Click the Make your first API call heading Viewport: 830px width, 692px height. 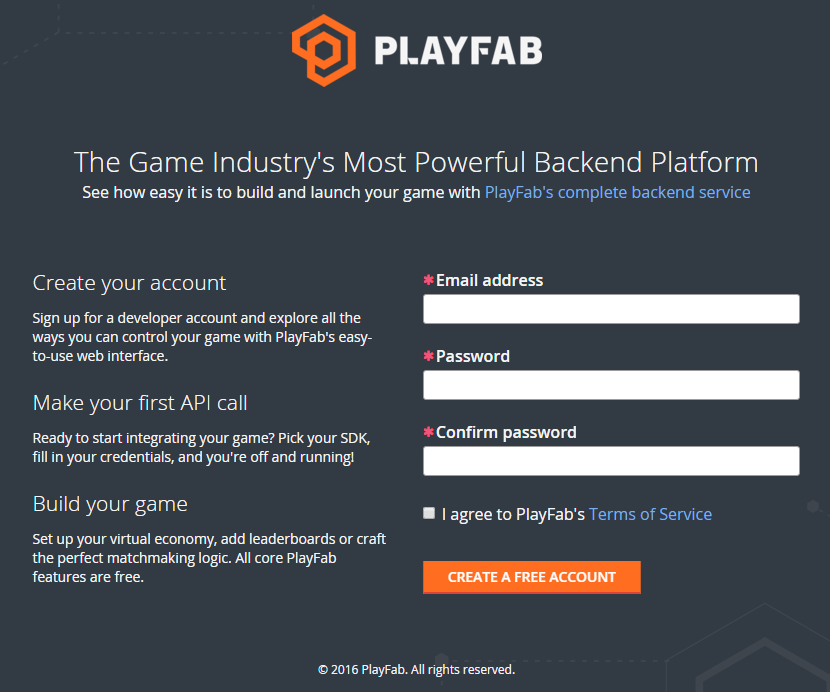click(x=140, y=403)
